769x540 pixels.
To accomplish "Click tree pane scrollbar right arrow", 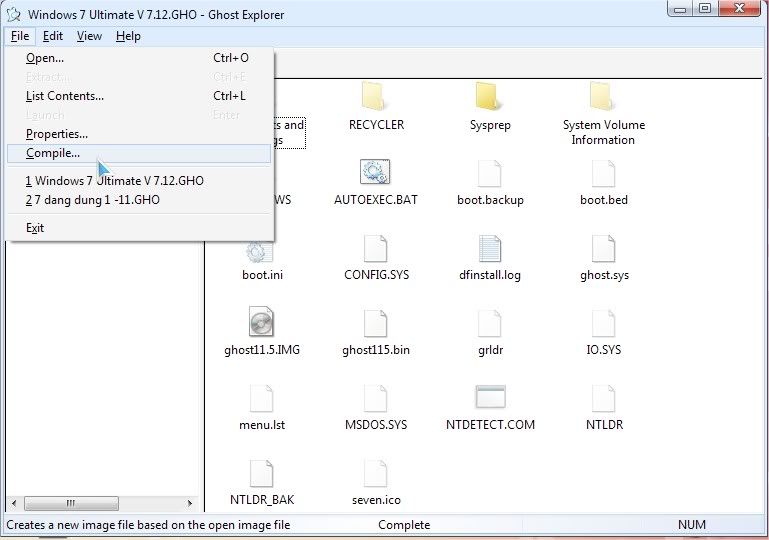I will tap(189, 503).
